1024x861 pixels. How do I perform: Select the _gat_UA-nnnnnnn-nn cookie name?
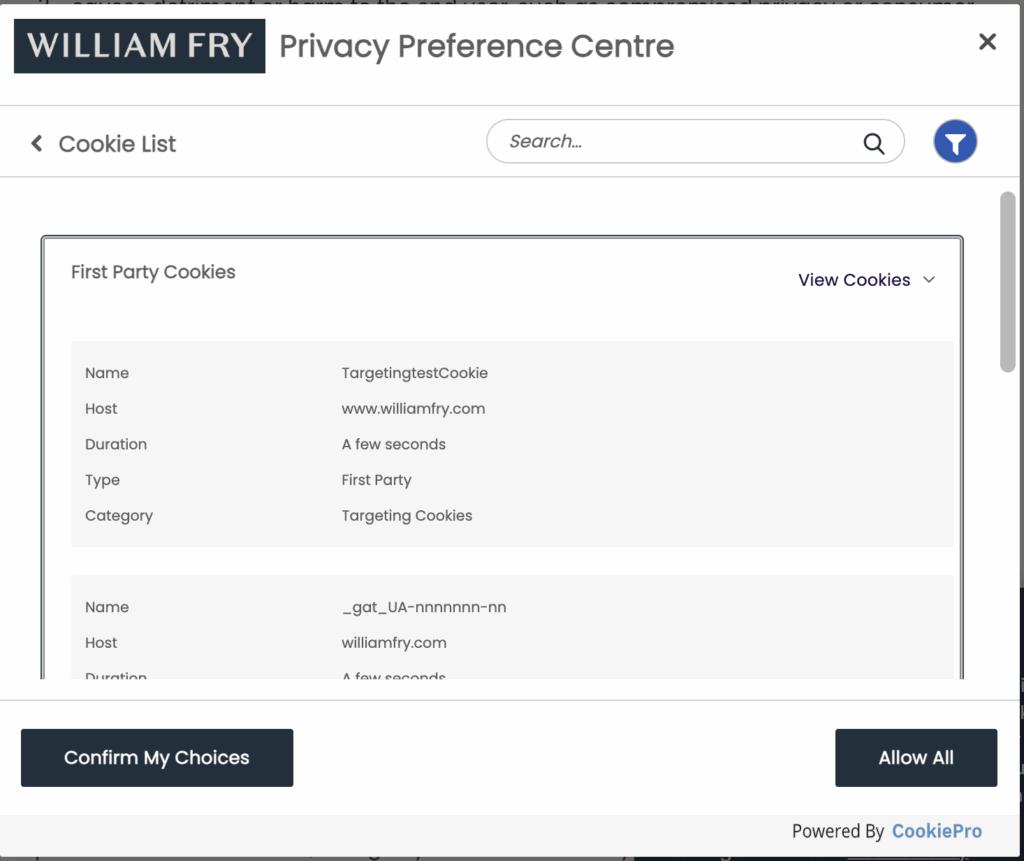[x=424, y=607]
